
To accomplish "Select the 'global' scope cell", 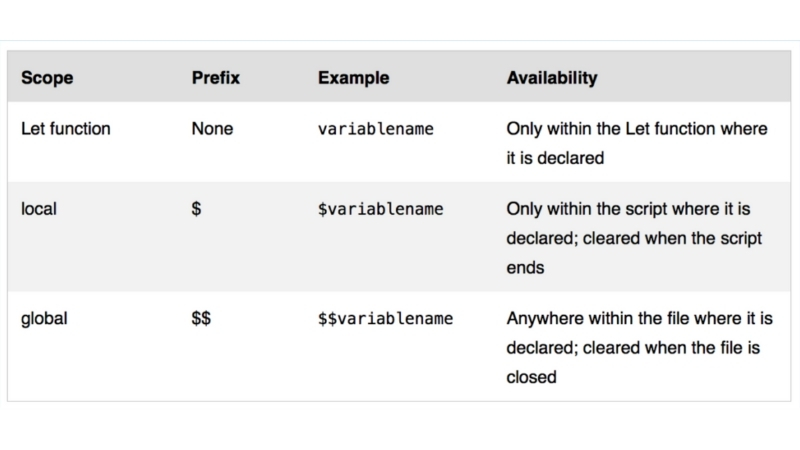I will point(43,319).
